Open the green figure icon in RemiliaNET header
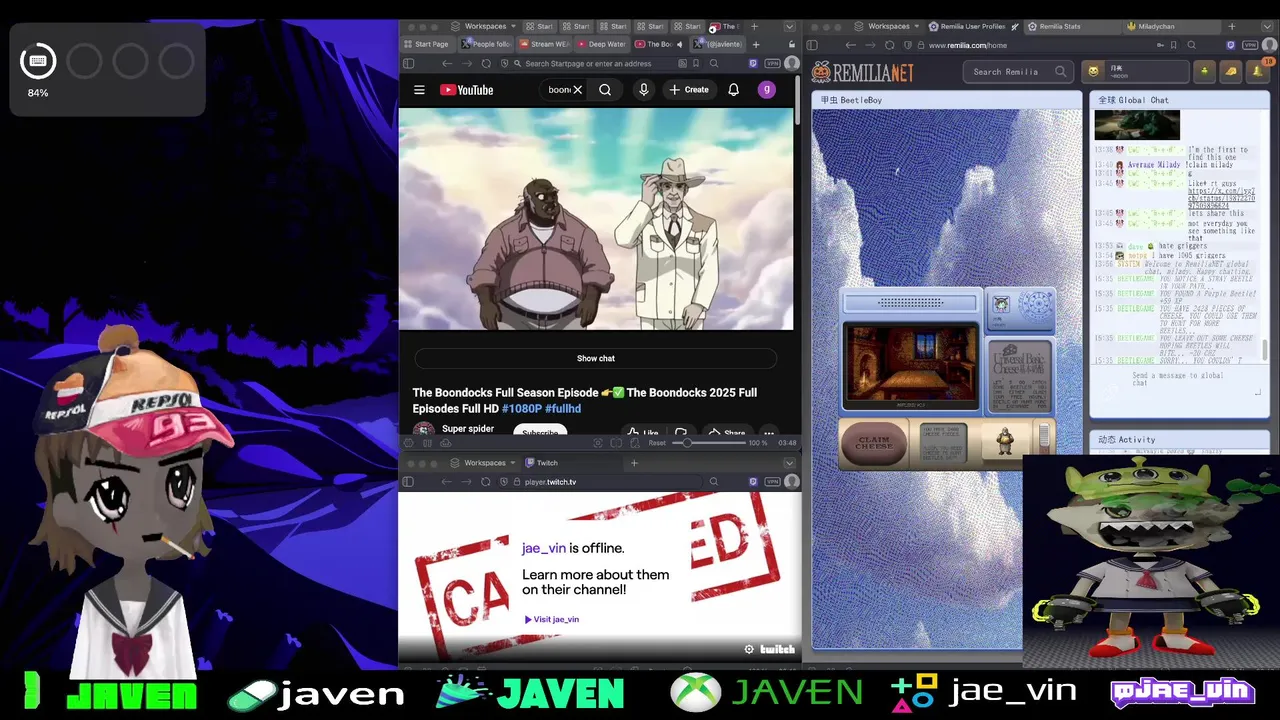 tap(1204, 71)
